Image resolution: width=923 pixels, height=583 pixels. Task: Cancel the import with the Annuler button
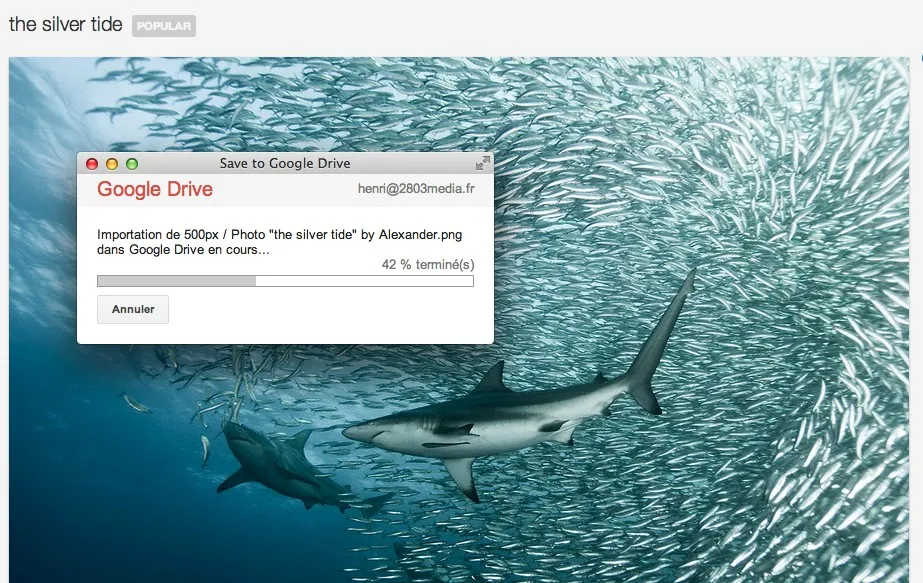[133, 309]
